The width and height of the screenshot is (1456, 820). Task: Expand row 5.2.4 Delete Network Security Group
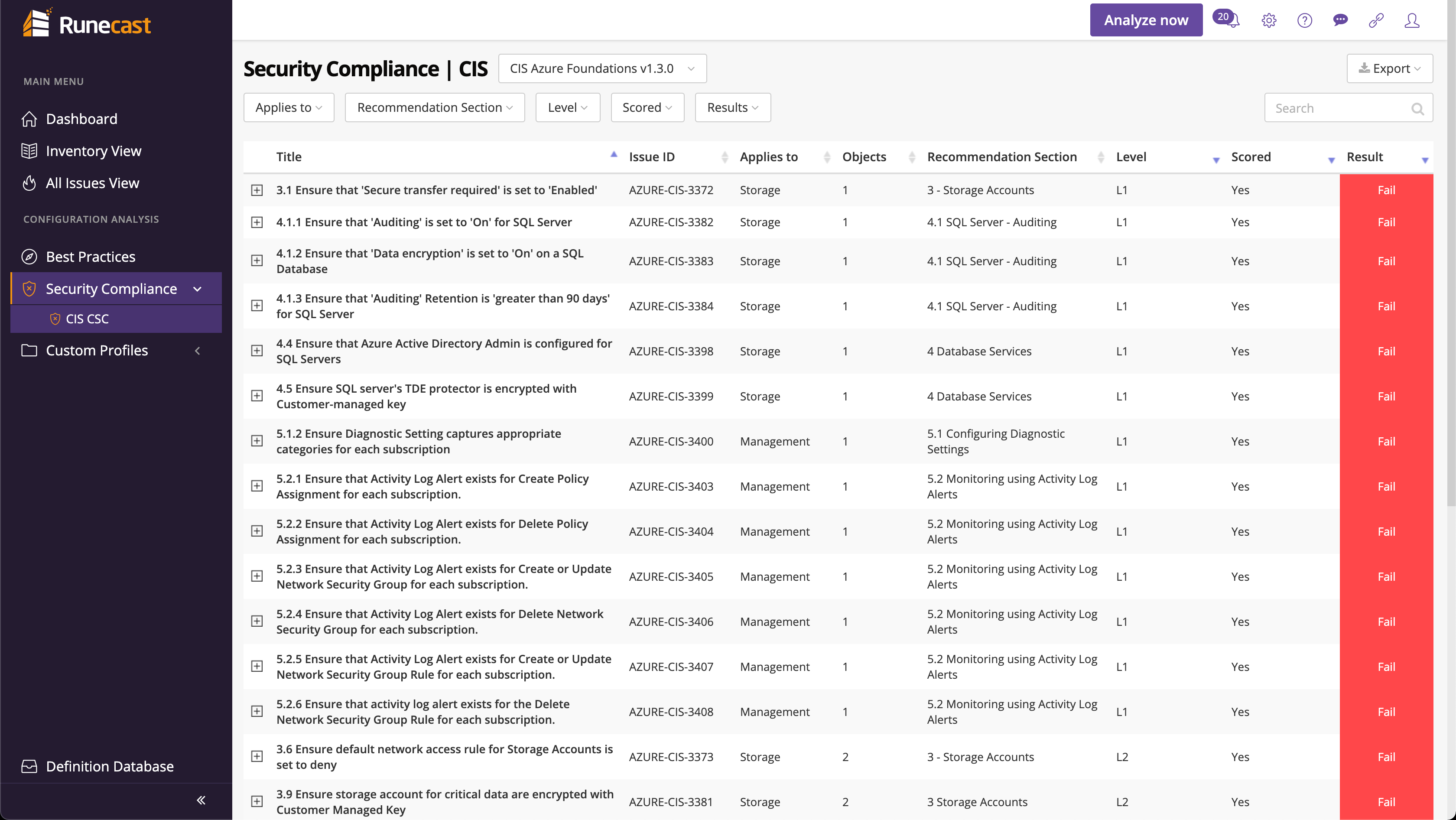coord(257,621)
